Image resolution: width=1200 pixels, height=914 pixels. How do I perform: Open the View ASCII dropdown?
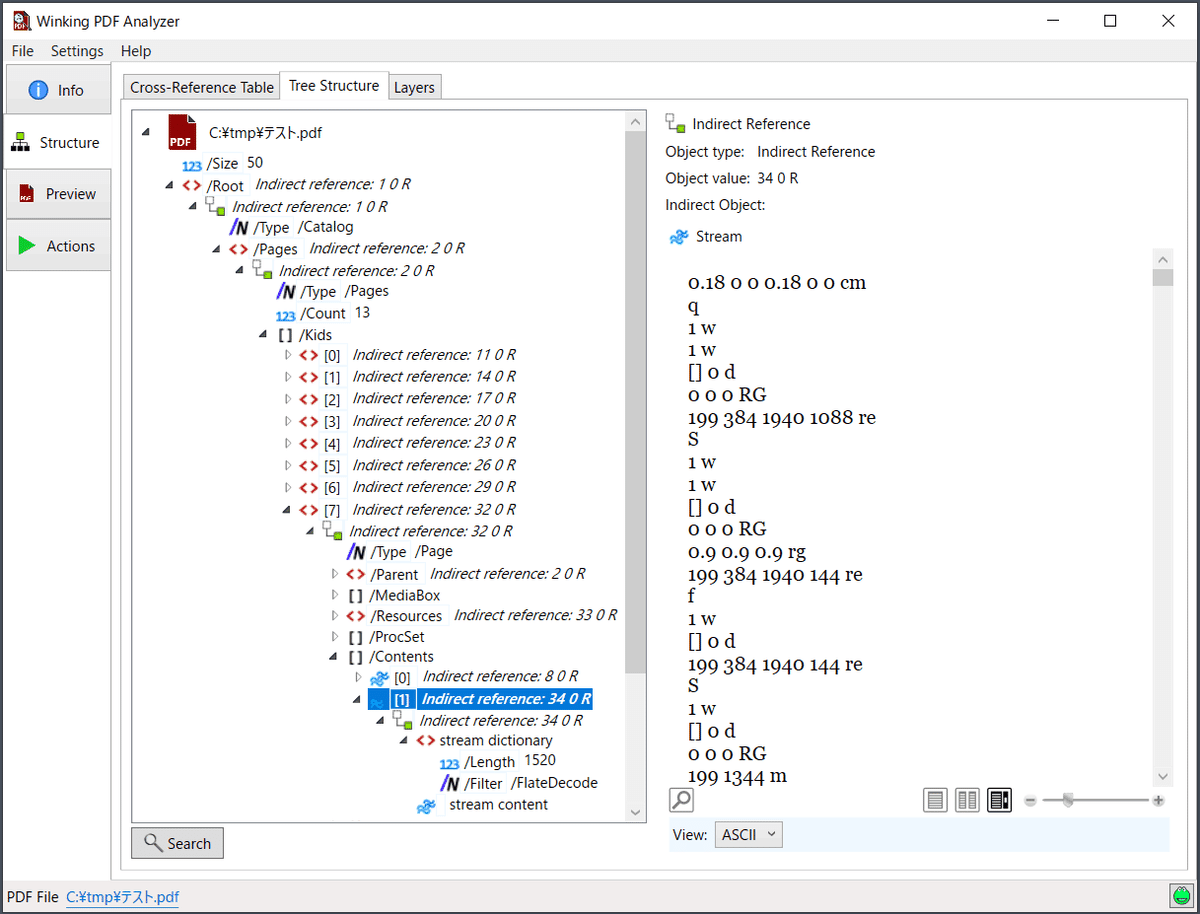pos(748,834)
